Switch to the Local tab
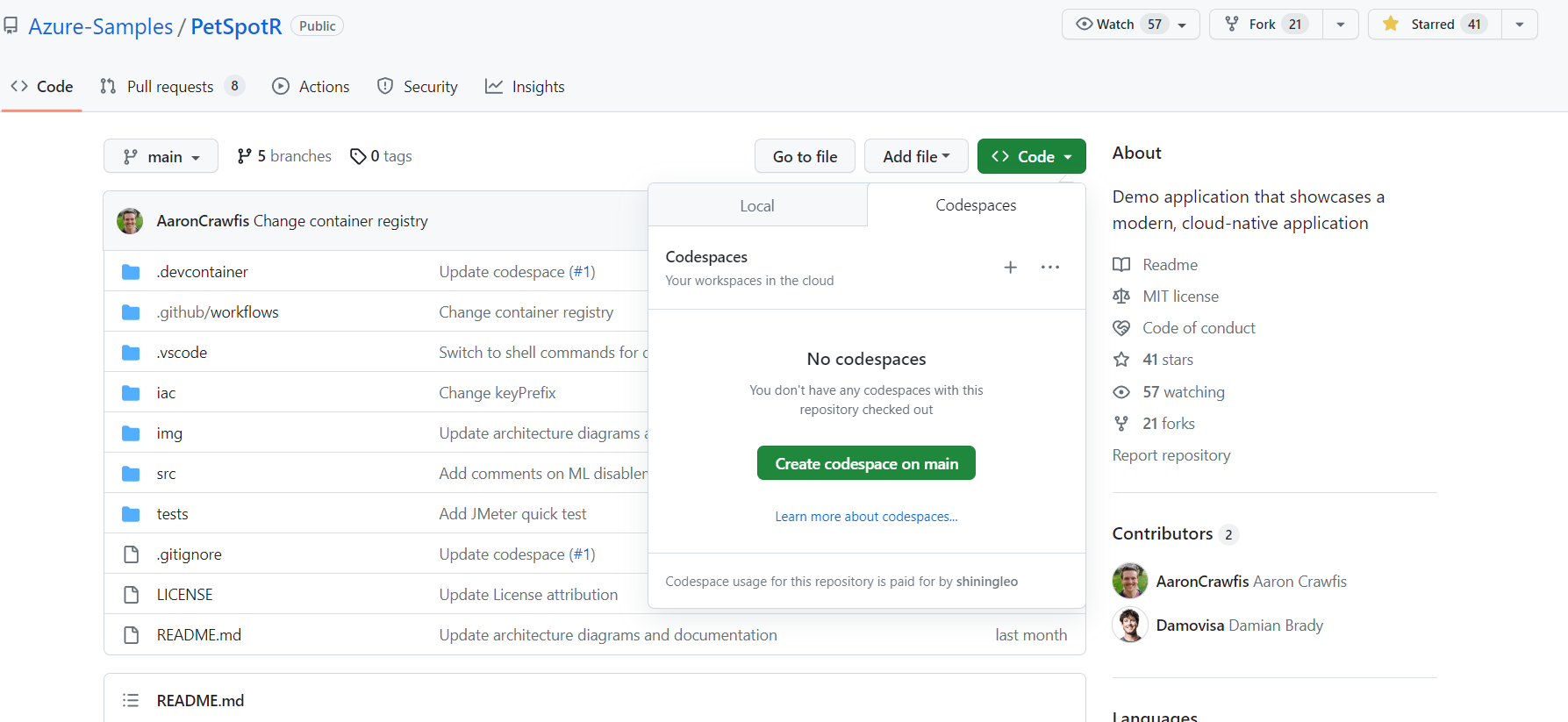Screen dimensions: 1568x722 (x=757, y=205)
